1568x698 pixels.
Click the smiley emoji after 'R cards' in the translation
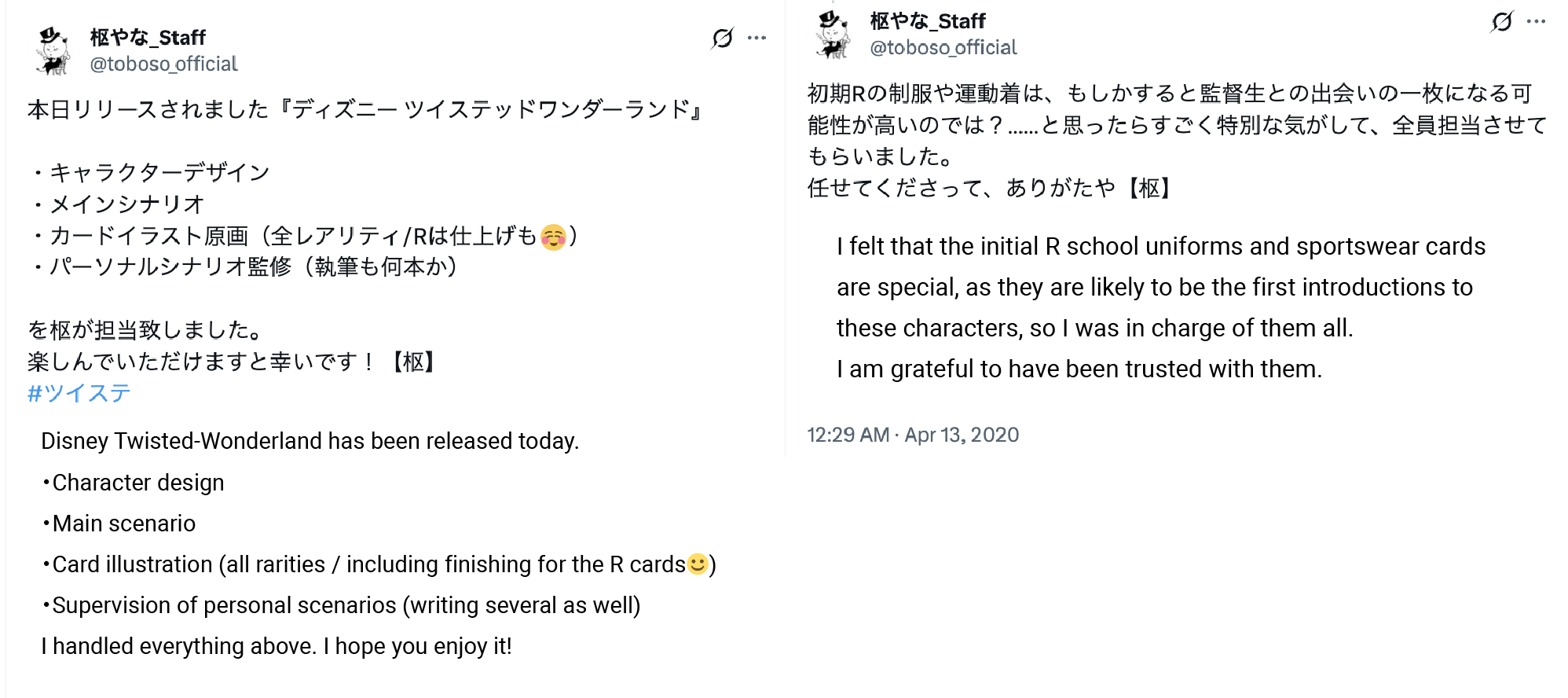pyautogui.click(x=698, y=564)
